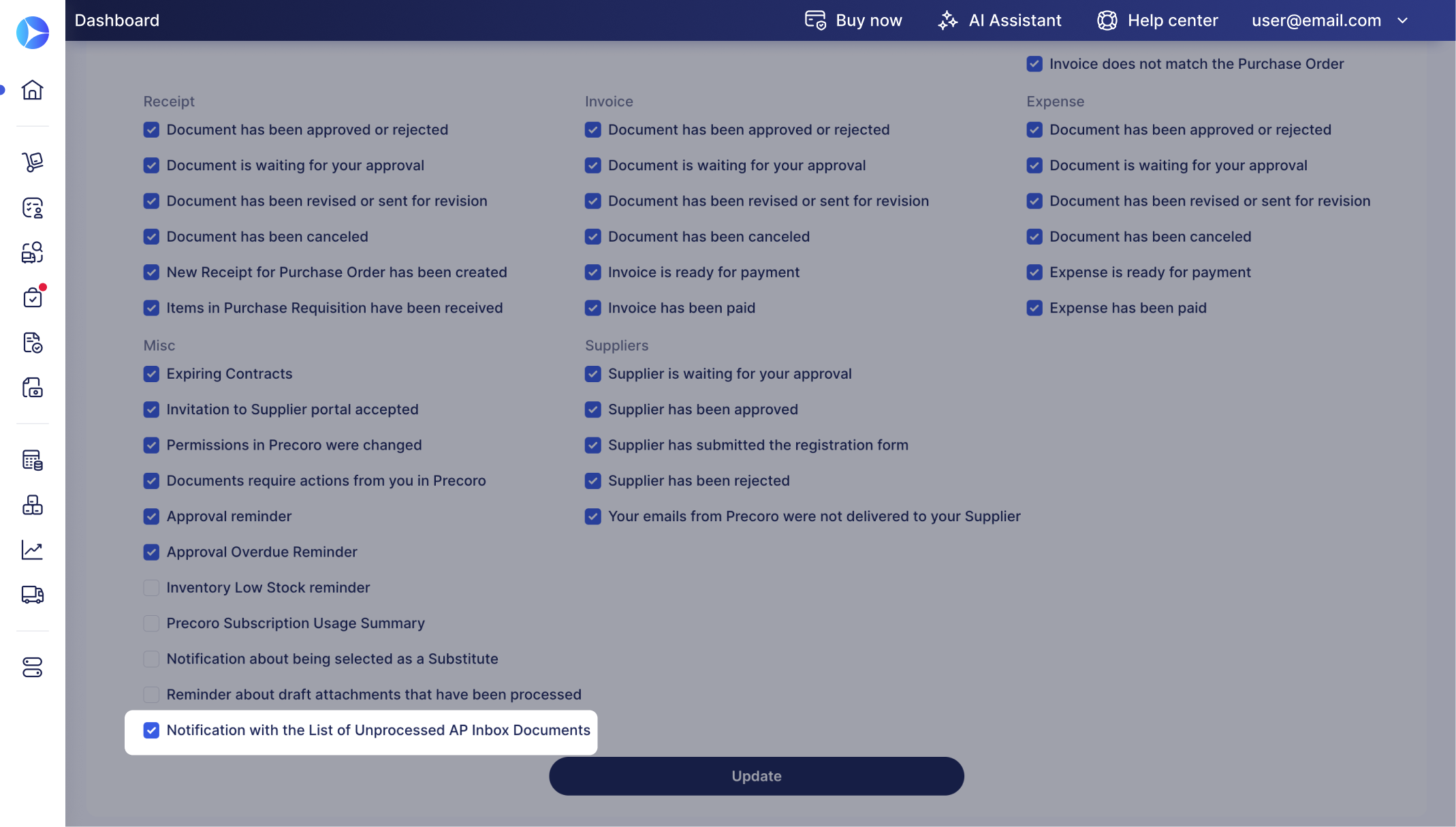Click the Buy now button
Viewport: 1456px width, 827px height.
click(x=853, y=20)
